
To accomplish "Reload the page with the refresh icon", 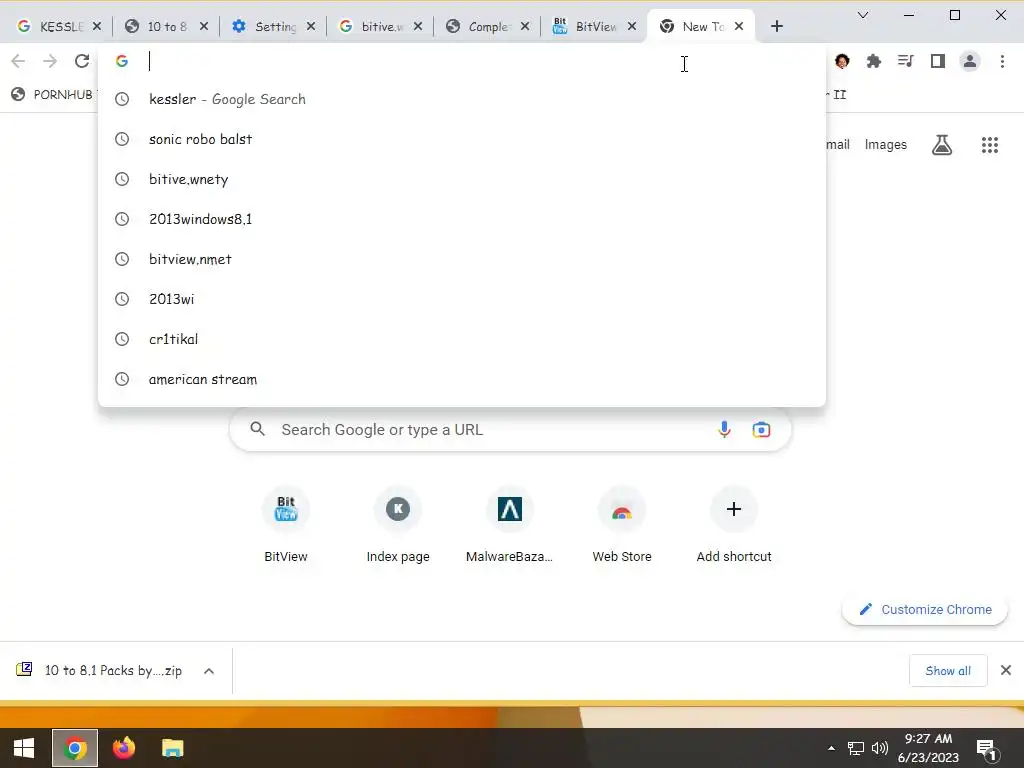I will tap(82, 61).
